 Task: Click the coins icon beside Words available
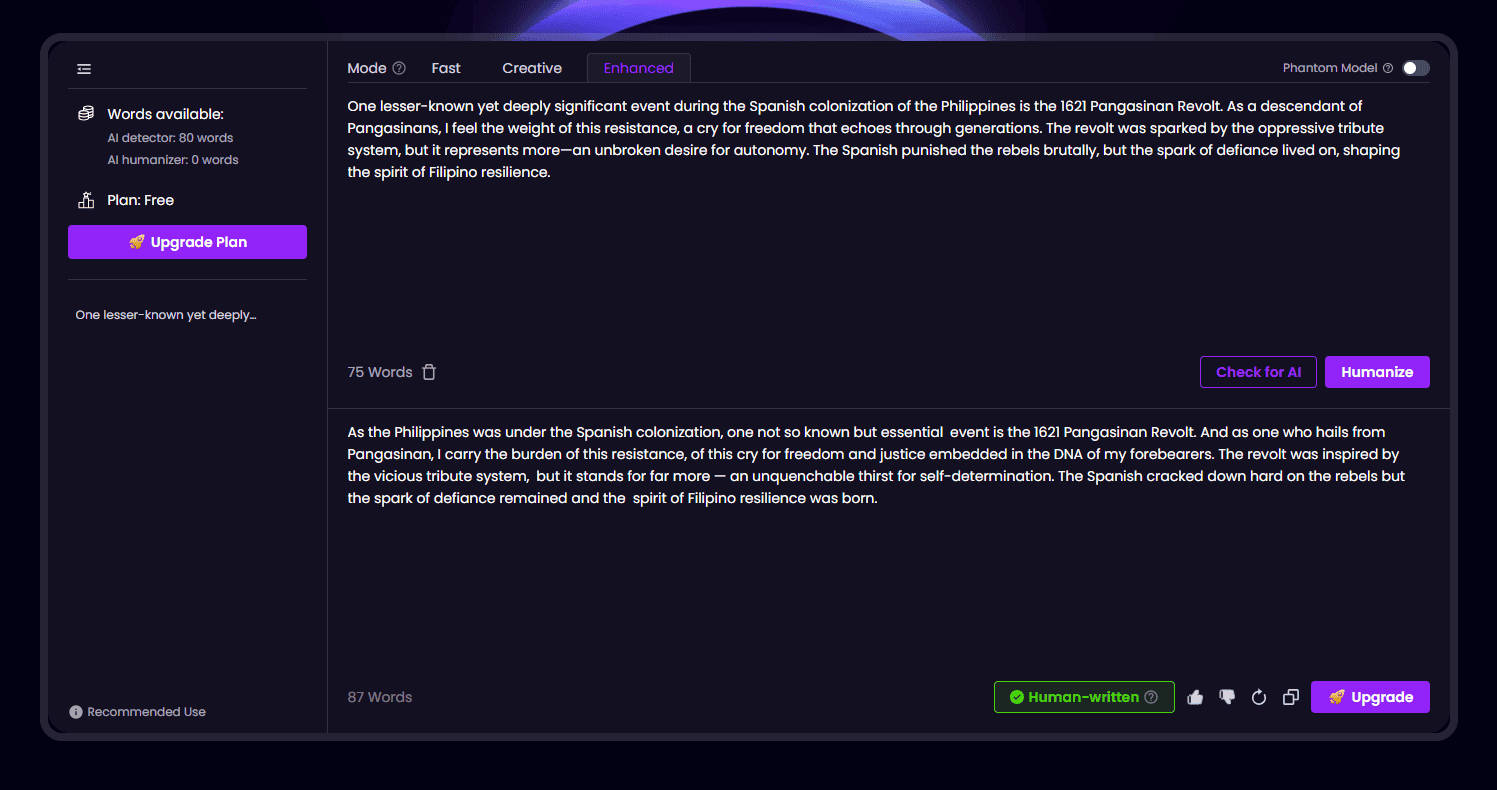pyautogui.click(x=86, y=114)
